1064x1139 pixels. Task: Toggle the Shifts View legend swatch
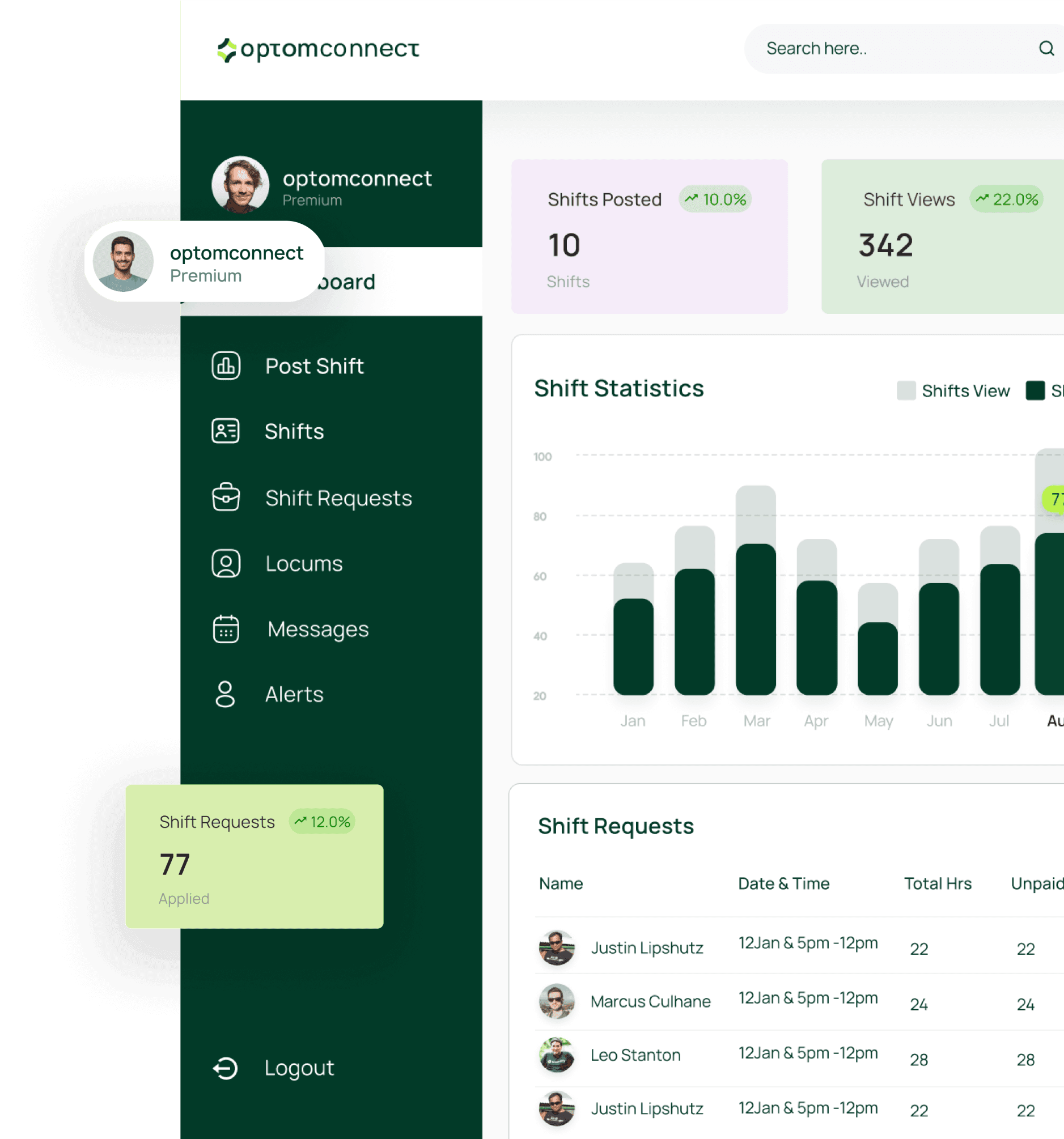tap(906, 391)
